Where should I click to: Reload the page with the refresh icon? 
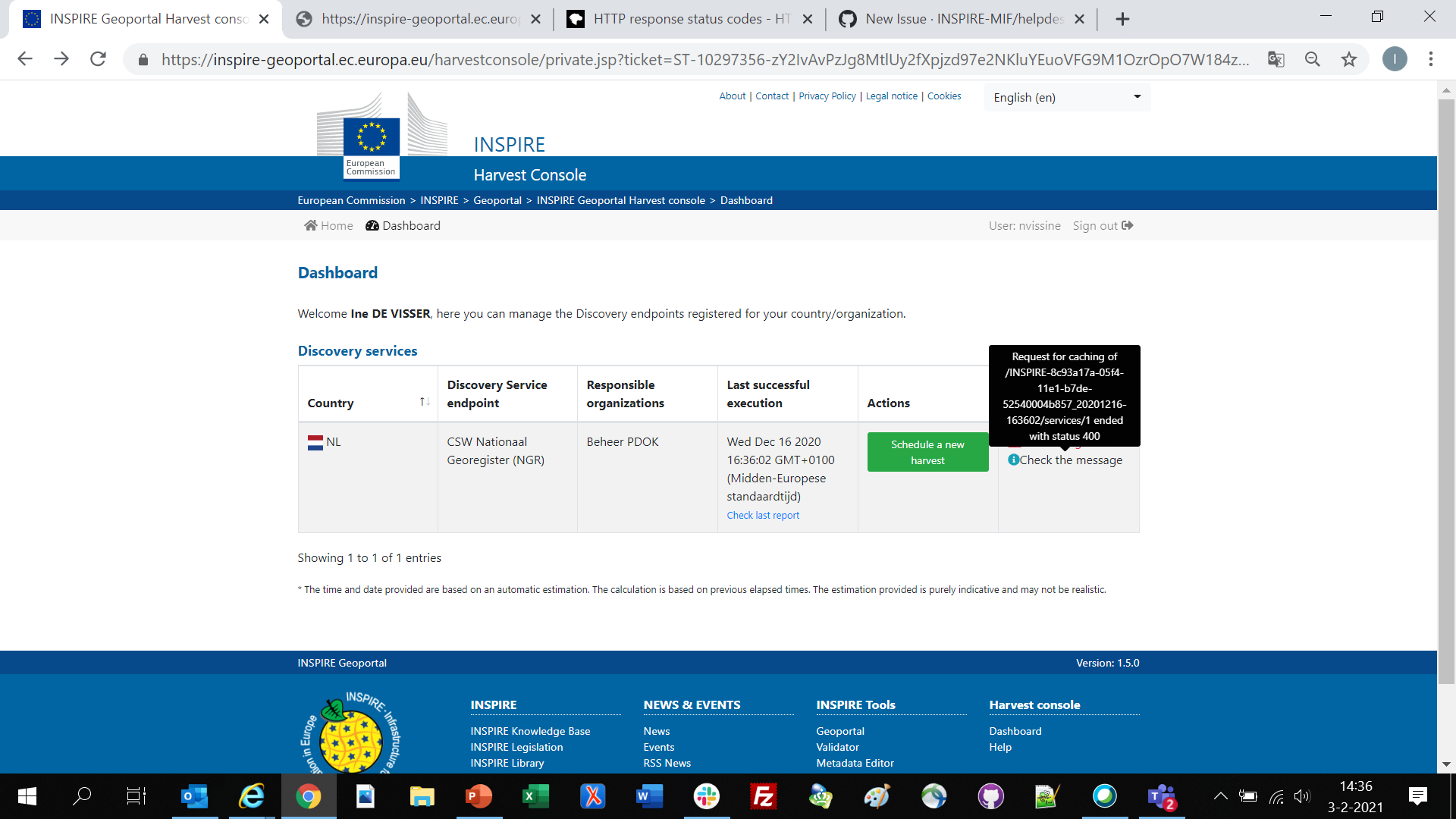point(98,58)
